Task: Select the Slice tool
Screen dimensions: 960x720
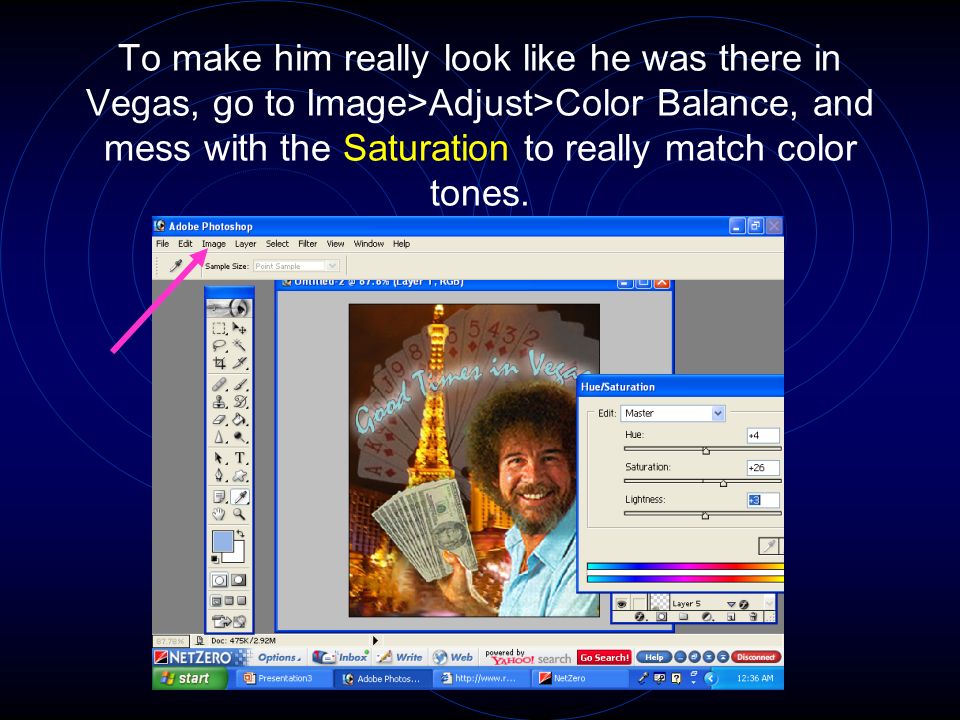Action: [x=240, y=364]
